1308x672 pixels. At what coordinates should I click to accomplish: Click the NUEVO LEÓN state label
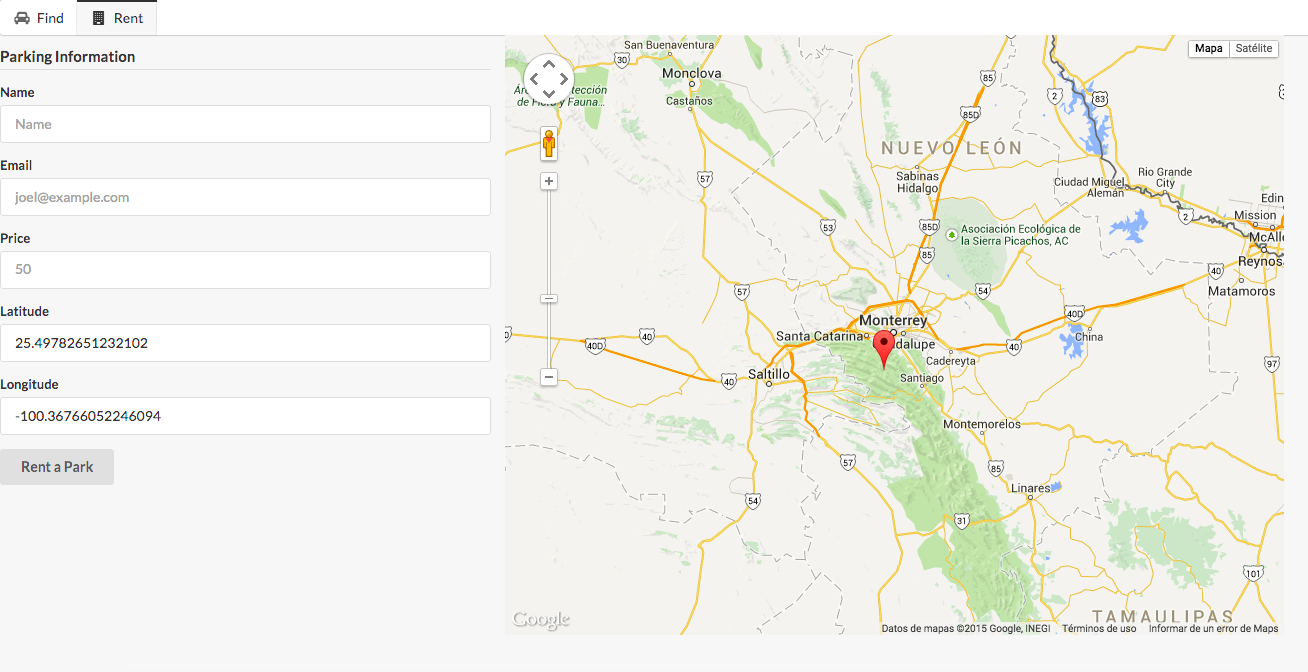point(952,148)
